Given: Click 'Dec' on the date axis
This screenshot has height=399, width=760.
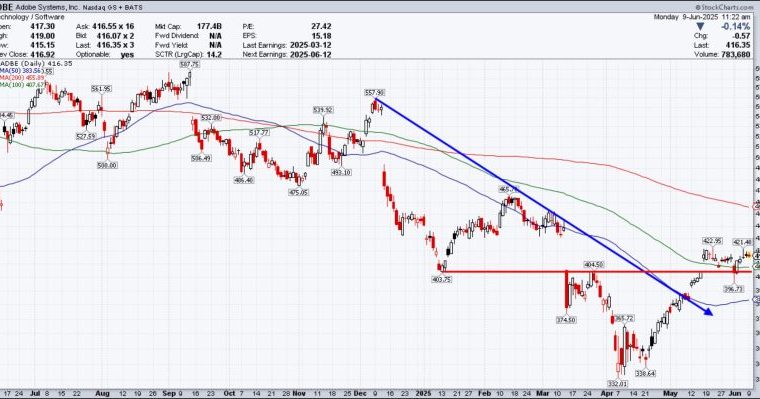Looking at the screenshot, I should 361,394.
